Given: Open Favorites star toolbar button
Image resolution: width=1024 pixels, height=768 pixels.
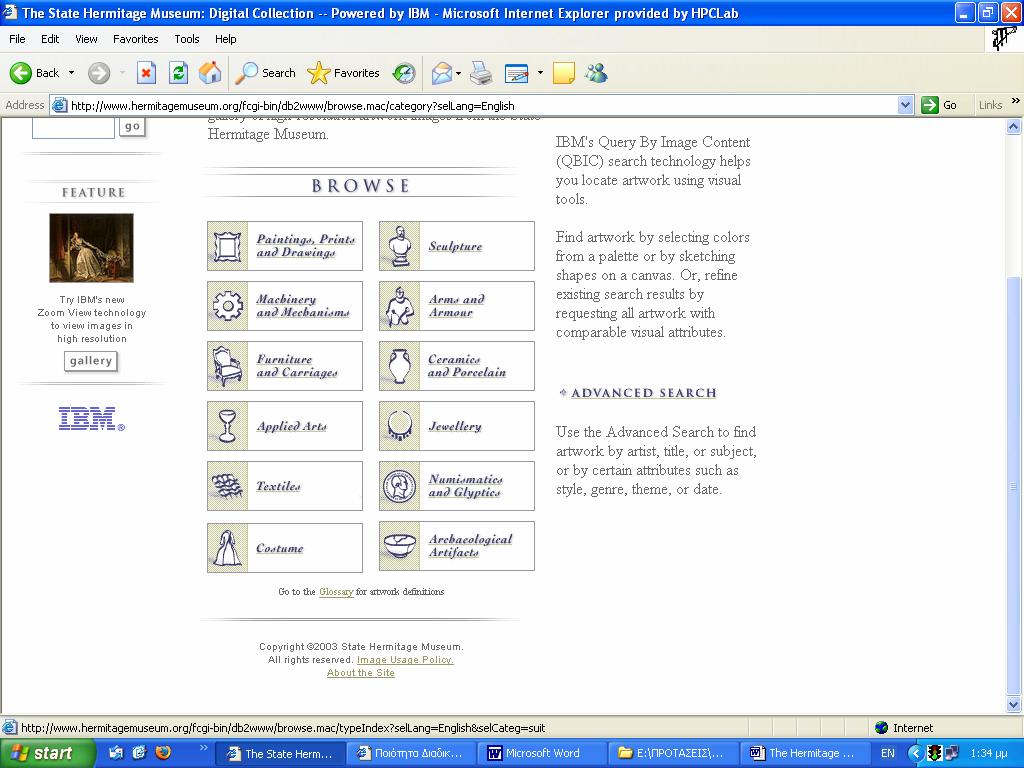Looking at the screenshot, I should pos(343,72).
